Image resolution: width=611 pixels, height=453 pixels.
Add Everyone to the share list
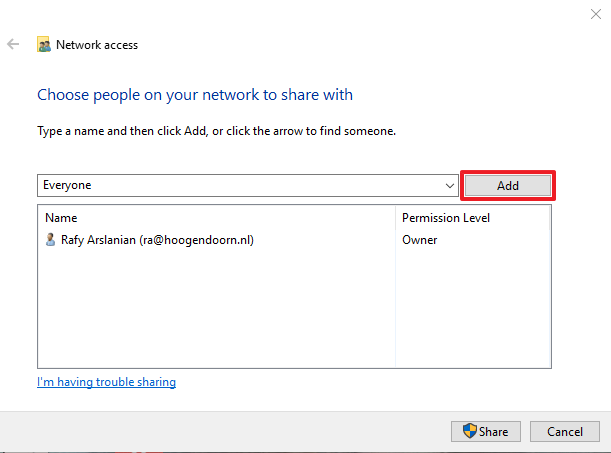tap(508, 186)
